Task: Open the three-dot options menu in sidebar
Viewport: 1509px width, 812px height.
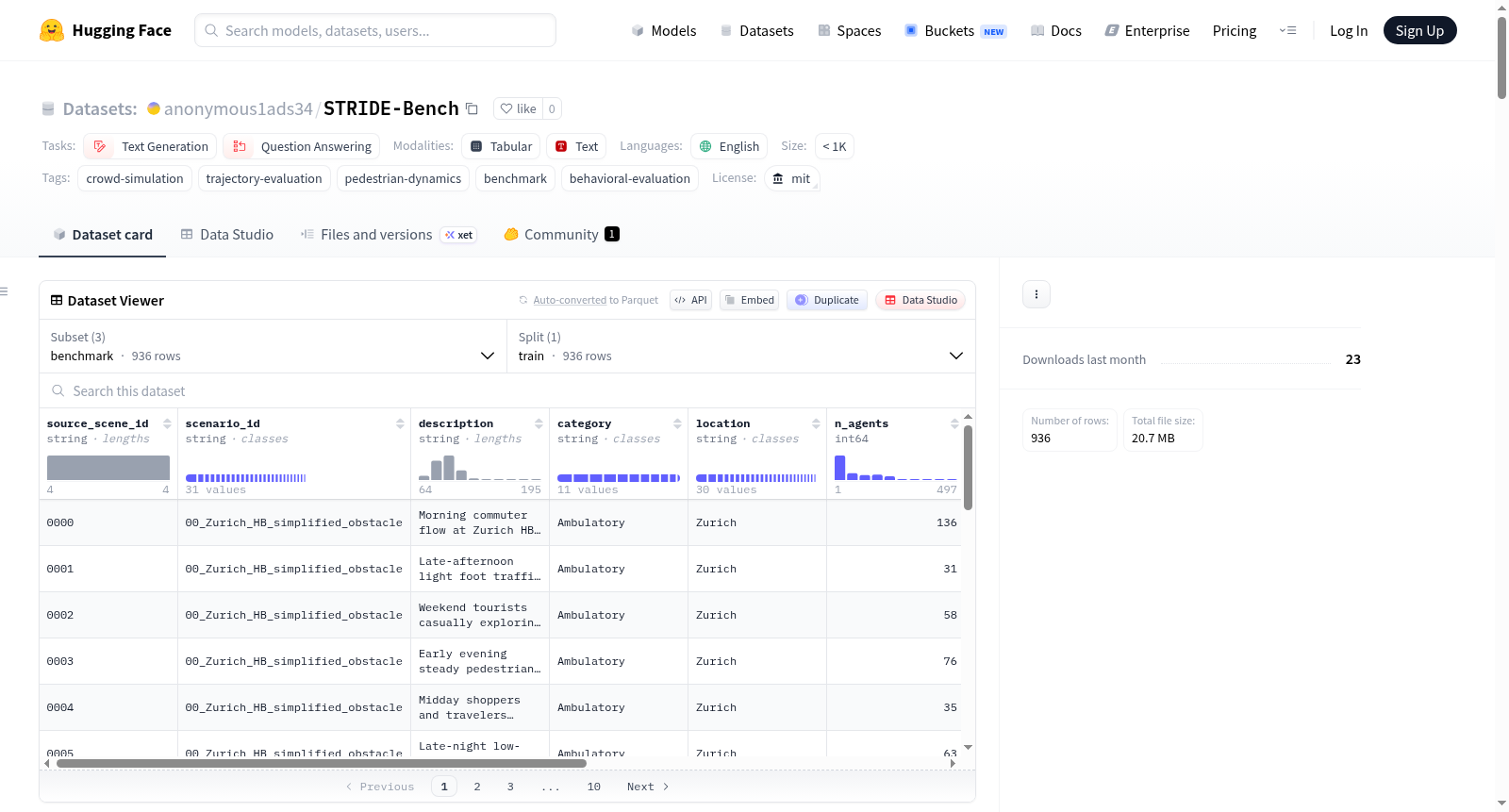Action: tap(1036, 294)
